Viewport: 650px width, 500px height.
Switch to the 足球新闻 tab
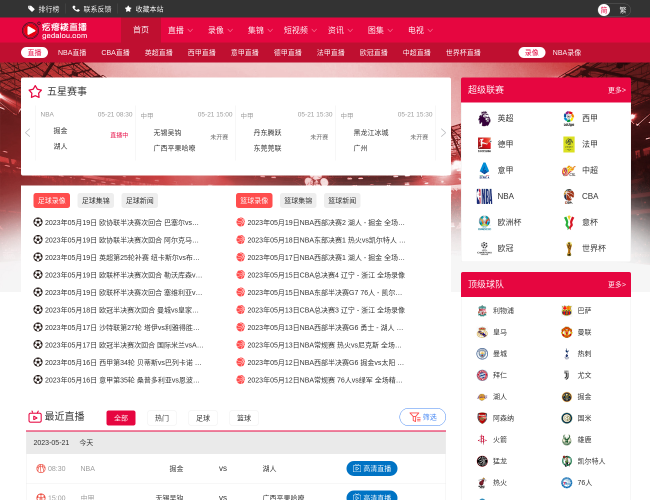(x=140, y=201)
